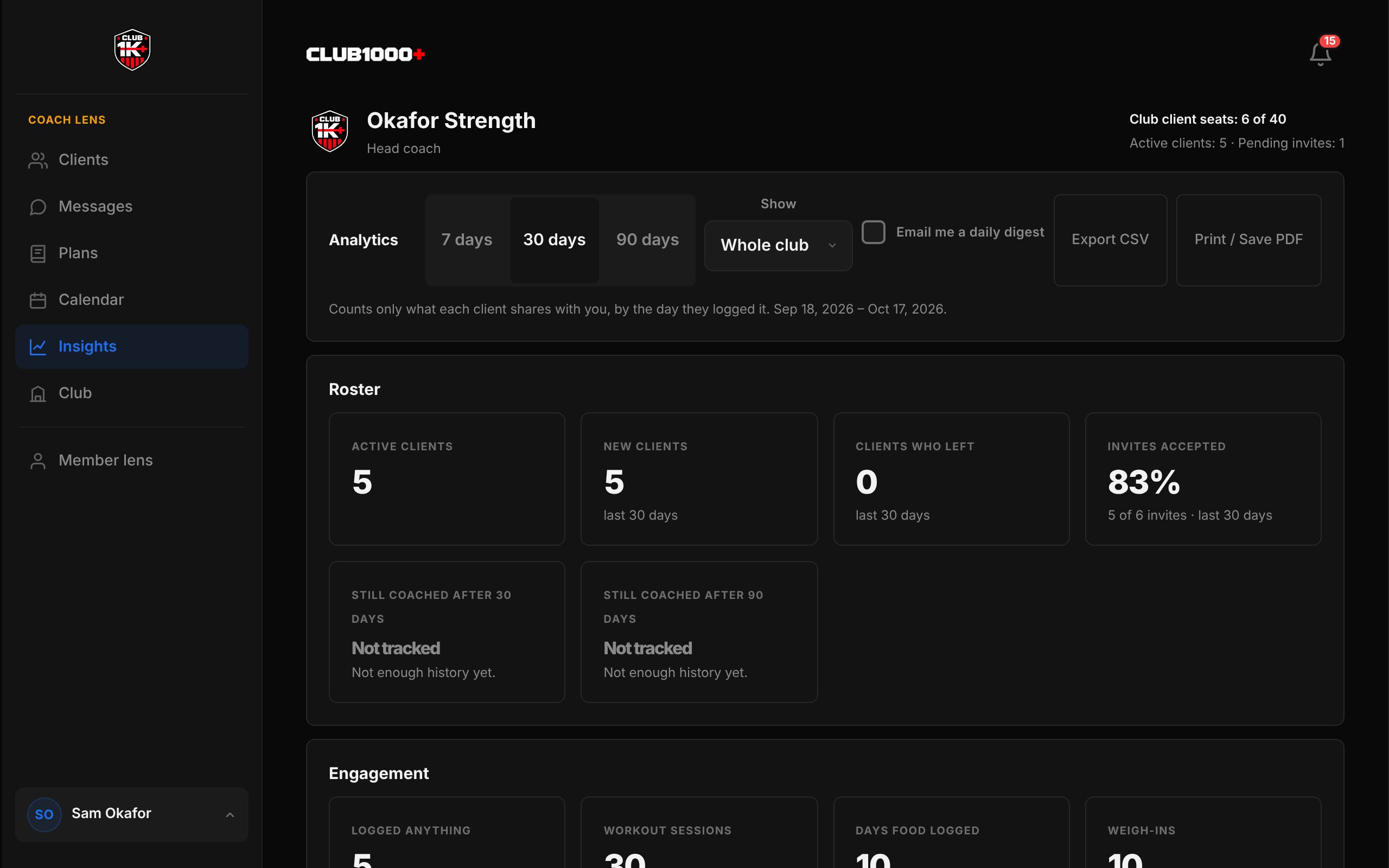The image size is (1389, 868).
Task: Select the 90 days range tab
Action: (647, 239)
